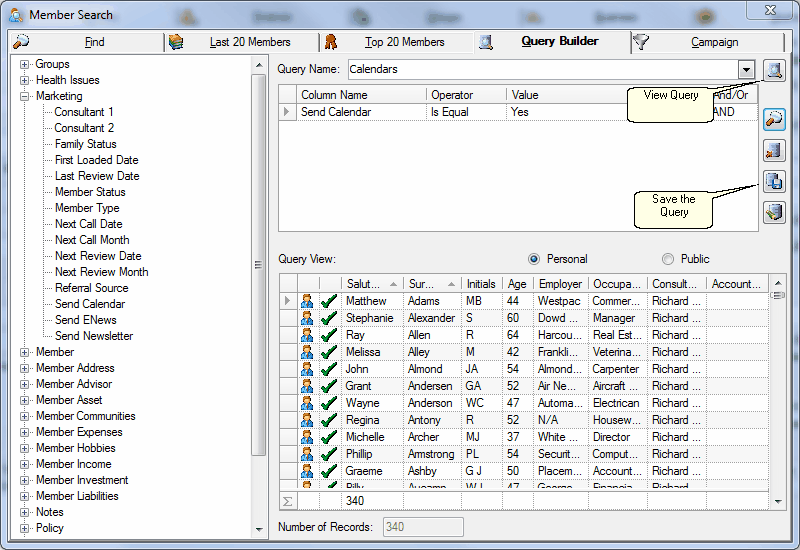Image resolution: width=800 pixels, height=550 pixels.
Task: Select Send Newsletter tree item
Action: [94, 336]
